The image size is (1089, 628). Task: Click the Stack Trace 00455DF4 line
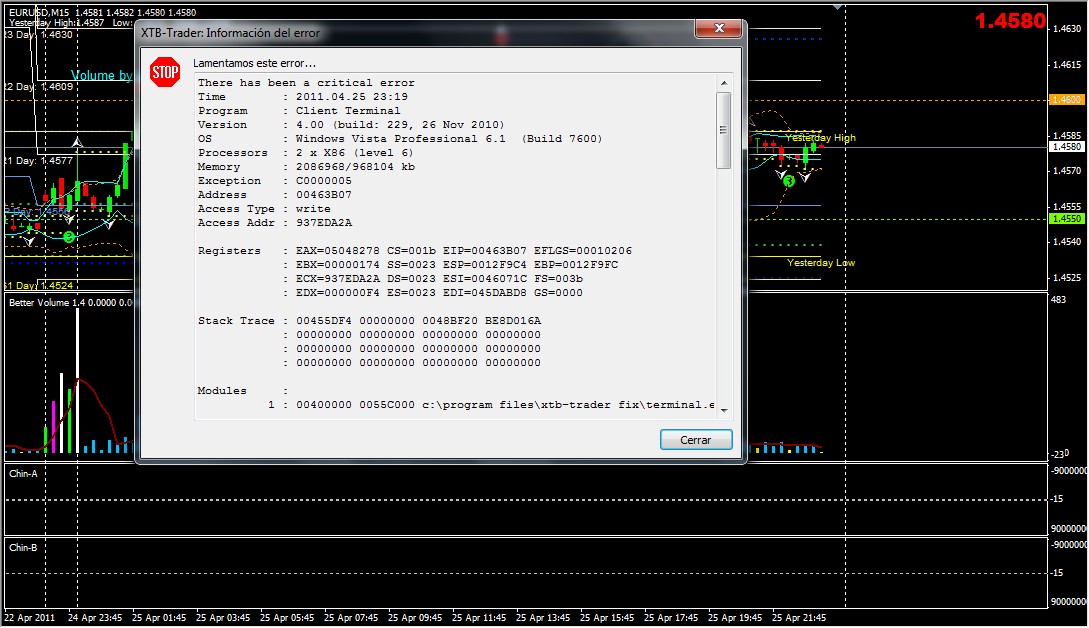[369, 320]
